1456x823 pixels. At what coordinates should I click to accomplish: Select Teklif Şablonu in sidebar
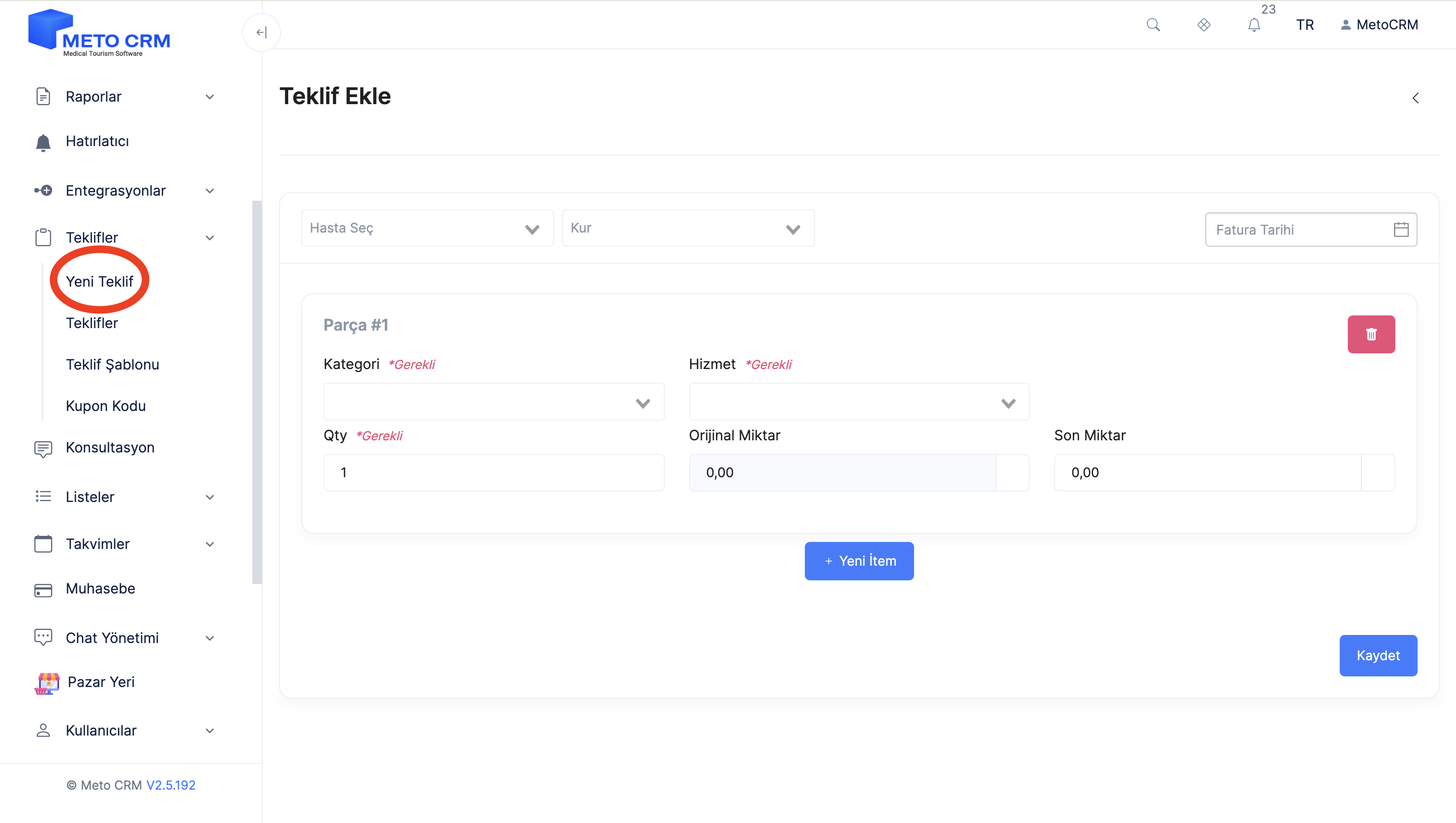click(x=112, y=364)
